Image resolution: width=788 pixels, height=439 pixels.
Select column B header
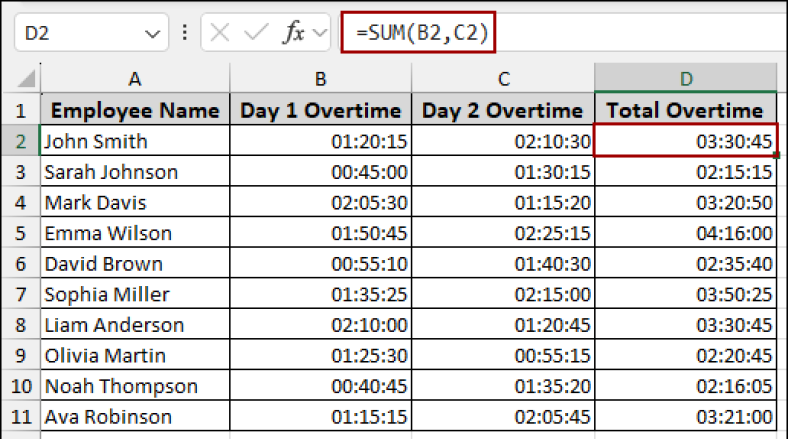tap(320, 79)
